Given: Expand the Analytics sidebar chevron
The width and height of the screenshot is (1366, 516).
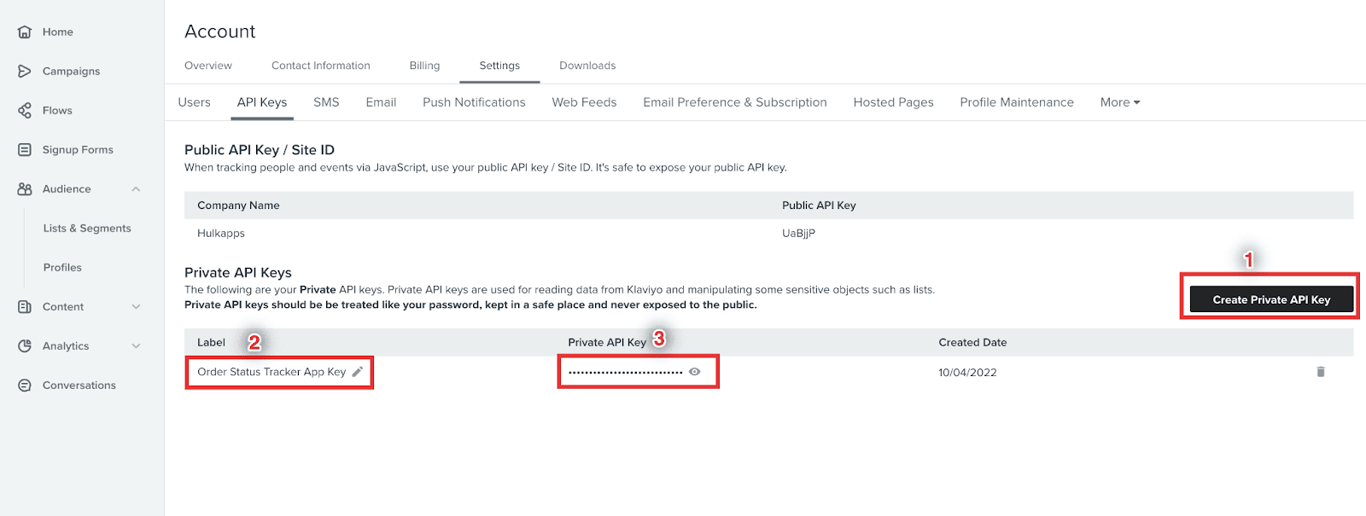Looking at the screenshot, I should click(136, 346).
